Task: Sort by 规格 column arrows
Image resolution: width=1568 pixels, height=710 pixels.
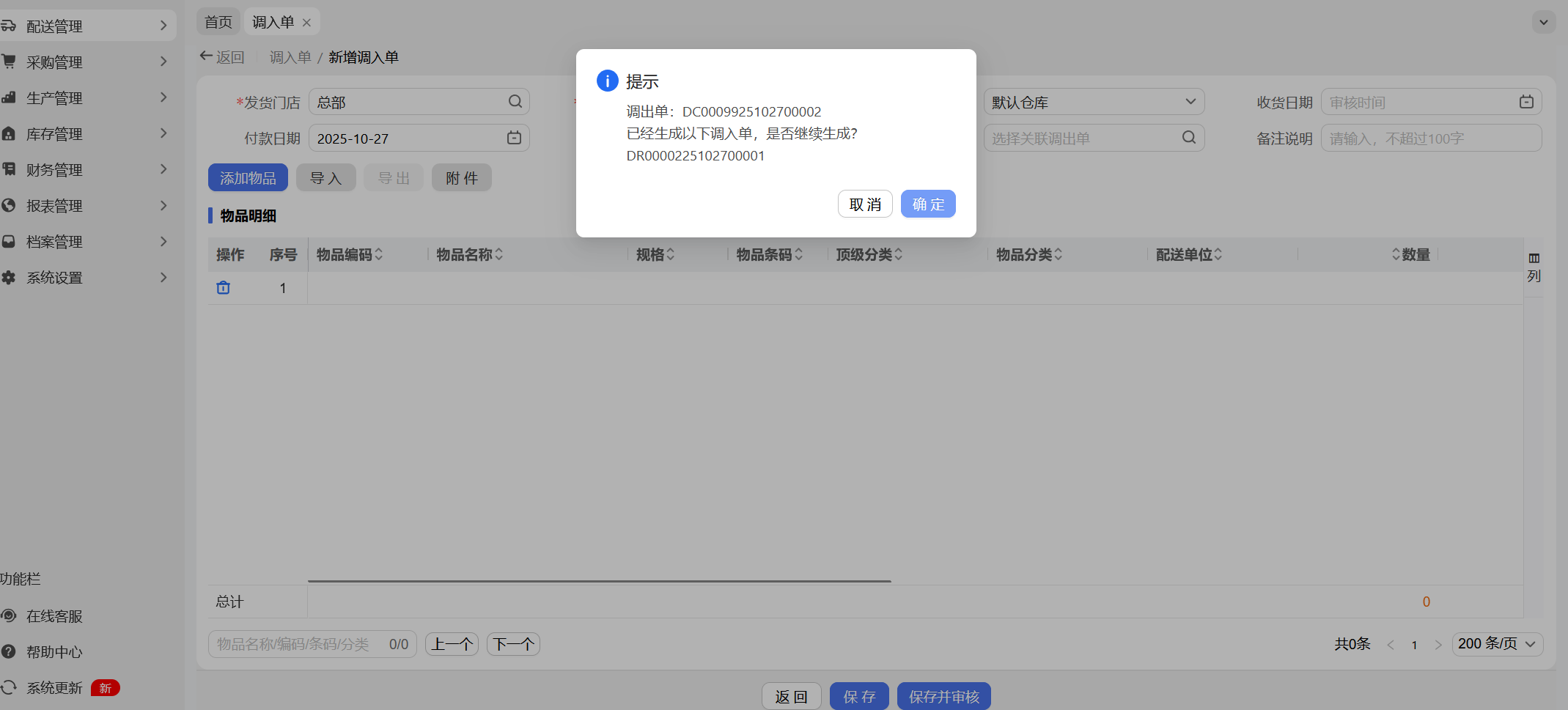Action: 671,254
